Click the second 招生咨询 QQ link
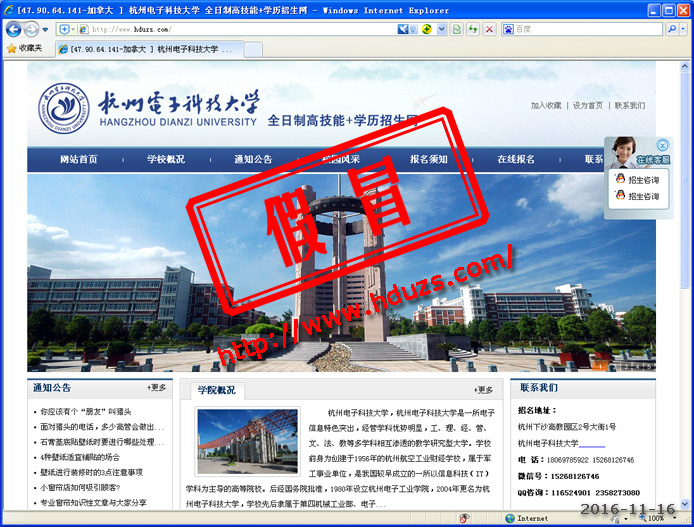 coord(644,196)
